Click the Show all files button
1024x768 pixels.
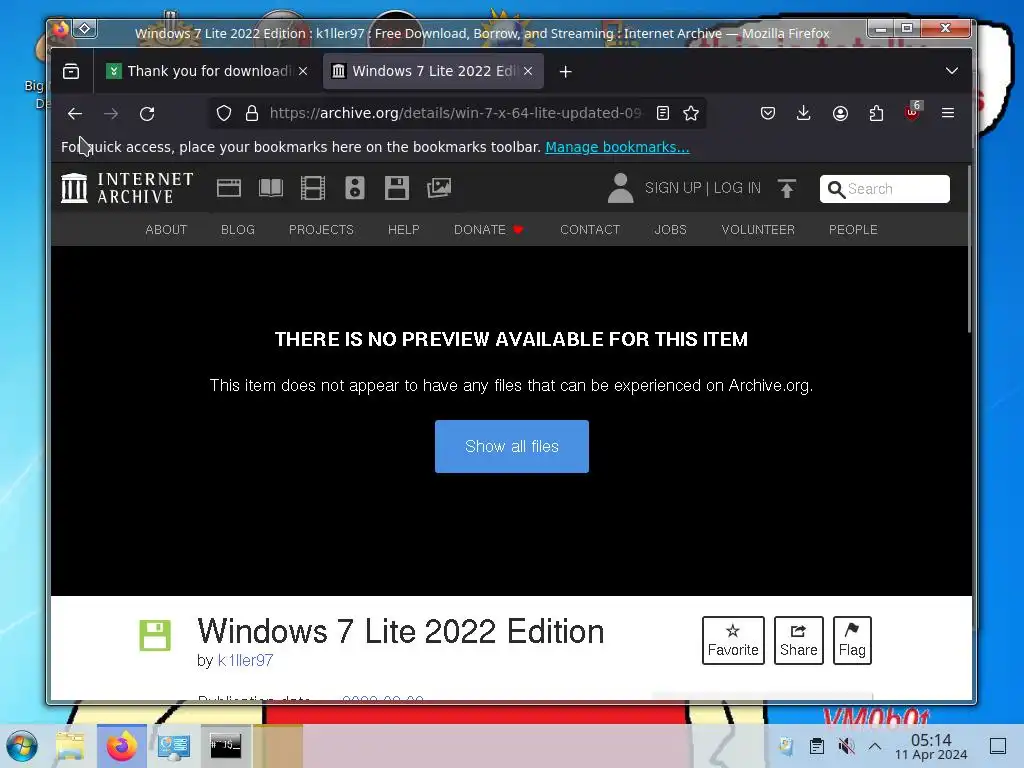[512, 447]
